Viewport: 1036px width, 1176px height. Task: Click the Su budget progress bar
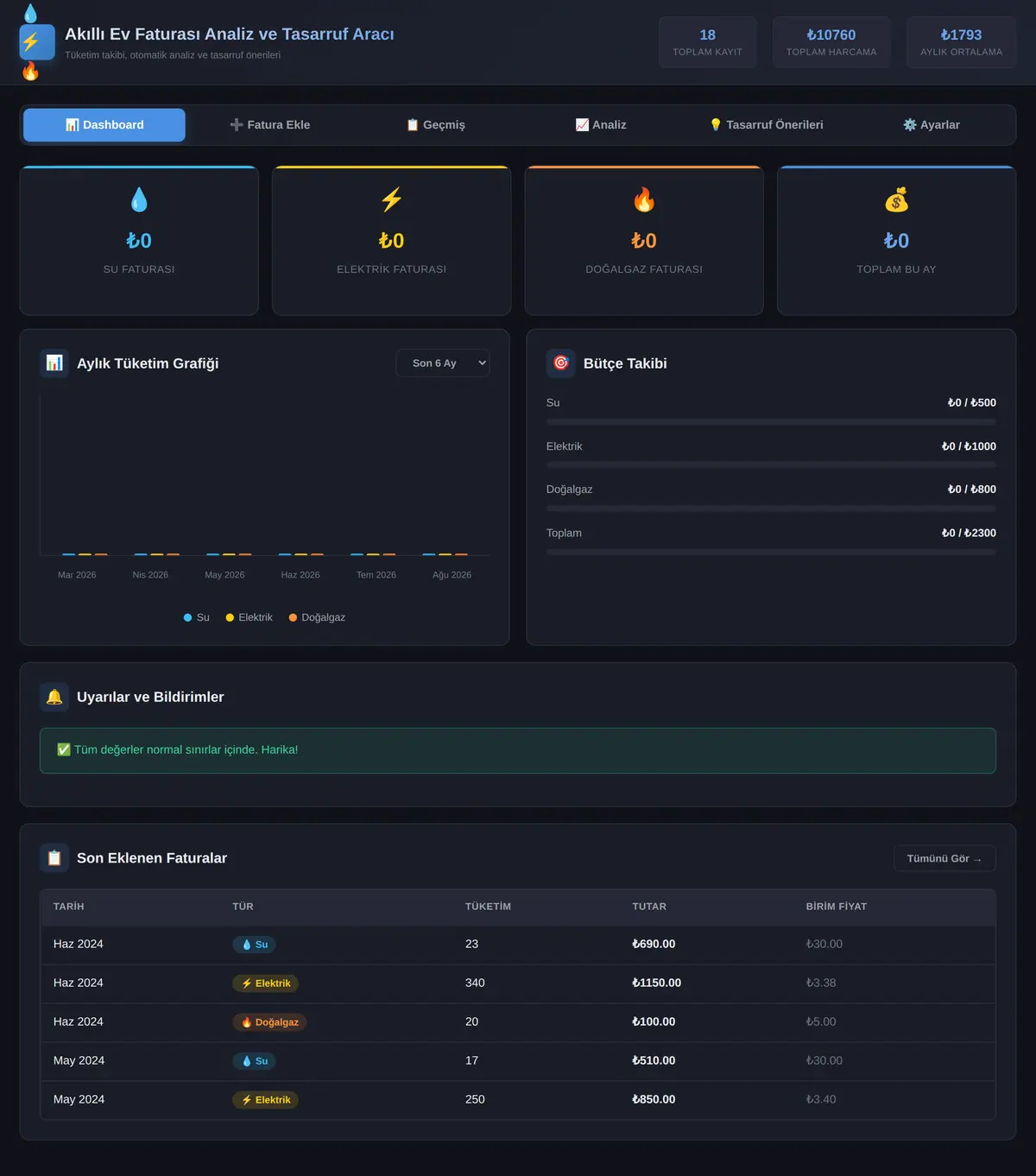tap(771, 421)
